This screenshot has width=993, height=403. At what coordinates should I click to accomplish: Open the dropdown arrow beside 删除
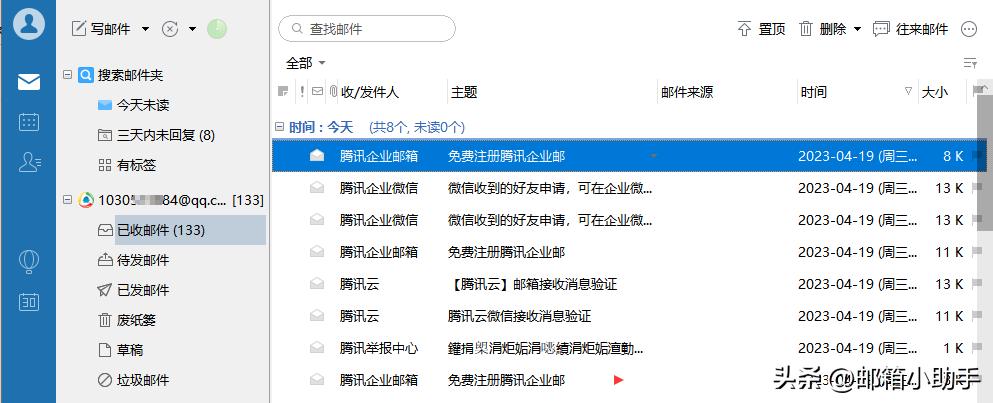(857, 29)
